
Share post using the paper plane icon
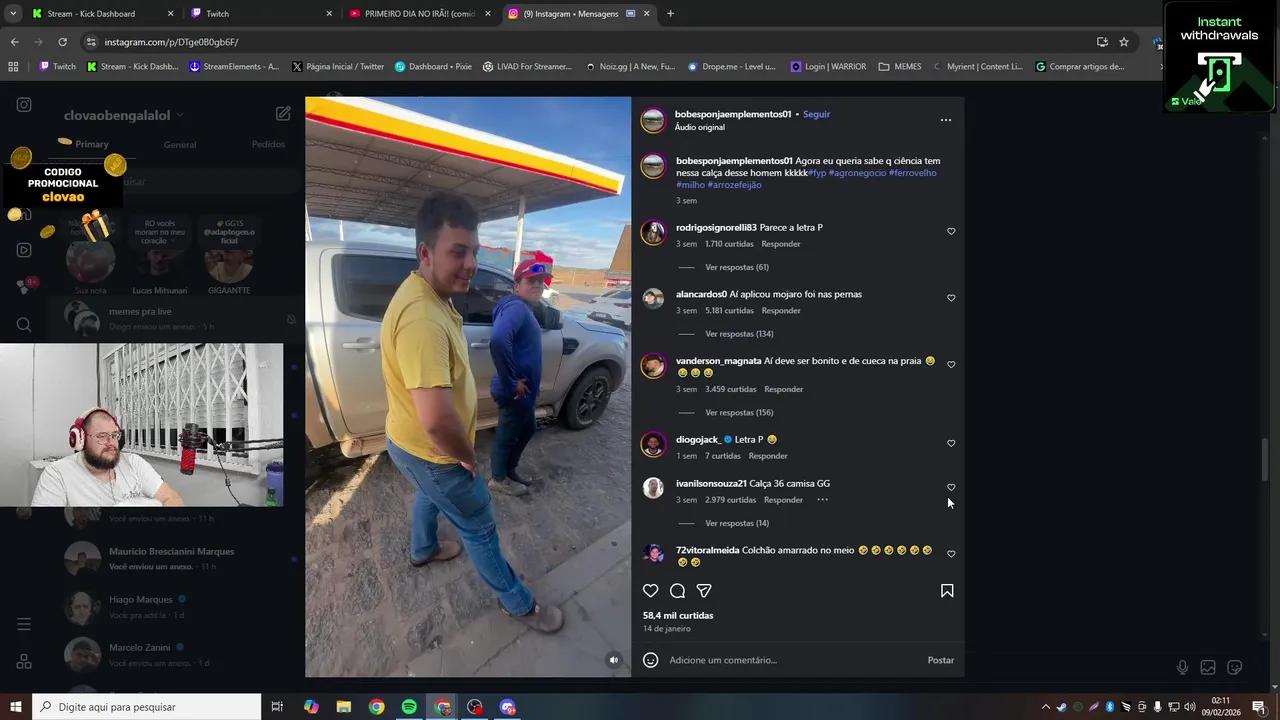[x=704, y=591]
